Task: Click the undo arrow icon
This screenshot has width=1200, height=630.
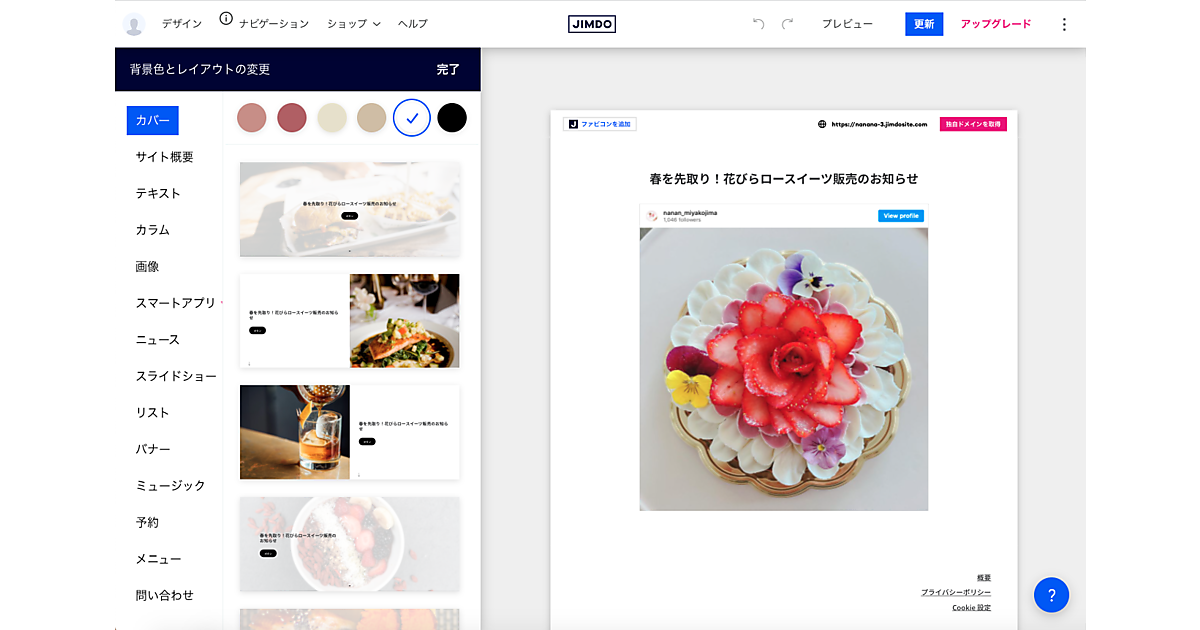Action: pos(758,24)
